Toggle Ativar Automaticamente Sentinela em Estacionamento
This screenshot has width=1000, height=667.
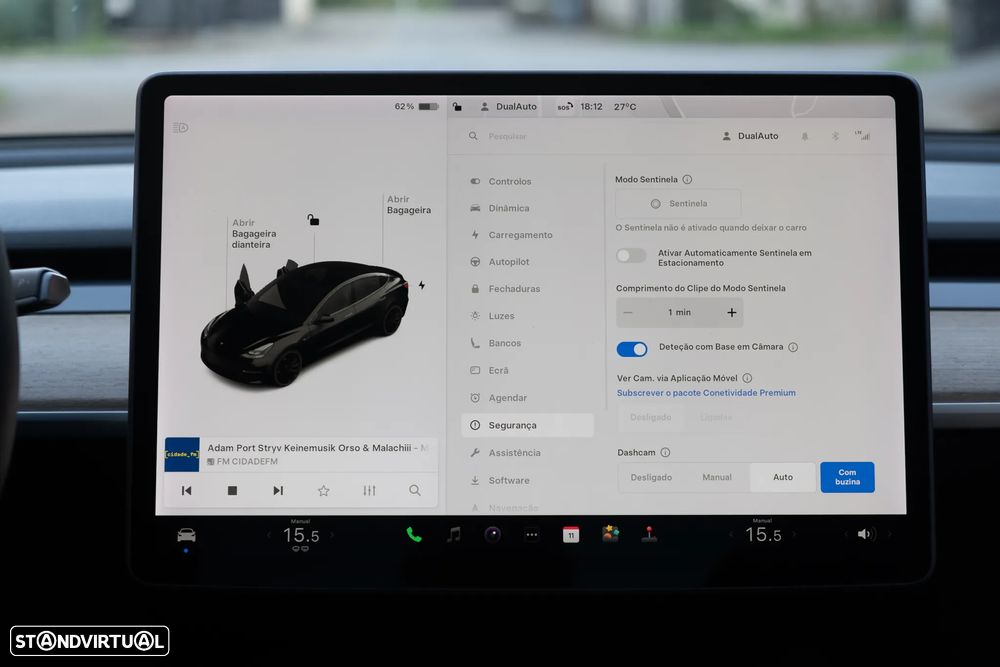point(631,256)
